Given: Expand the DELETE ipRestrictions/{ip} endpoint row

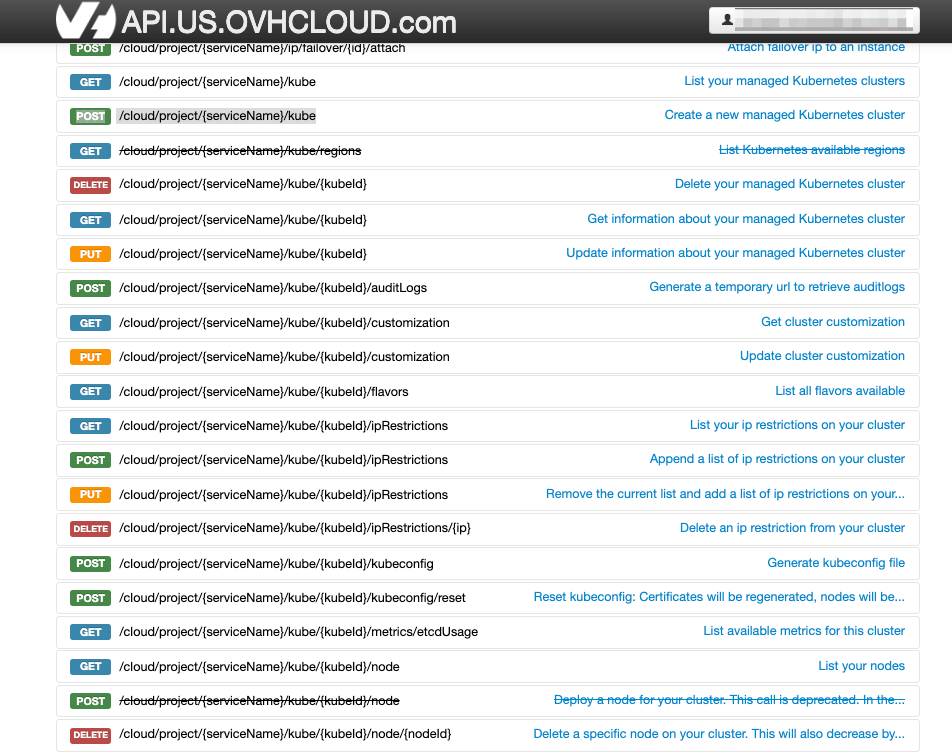Looking at the screenshot, I should tap(294, 529).
